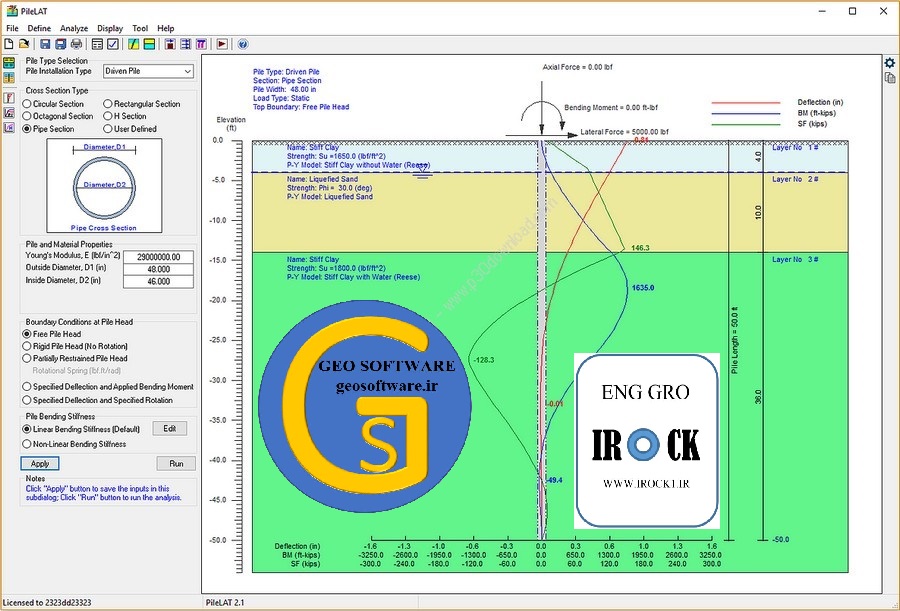The height and width of the screenshot is (611, 900).
Task: Click the New file icon in toolbar
Action: 9,44
